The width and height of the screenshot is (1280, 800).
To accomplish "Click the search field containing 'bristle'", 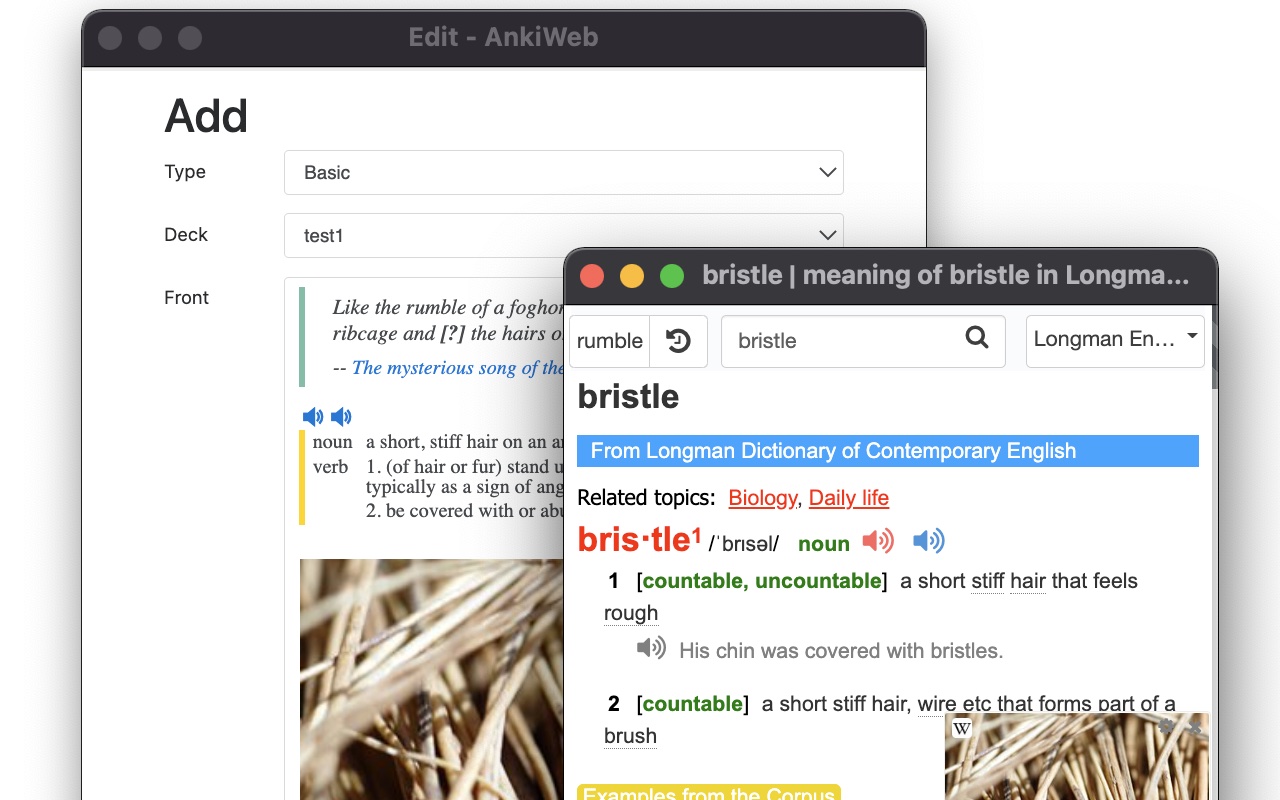I will coord(840,341).
